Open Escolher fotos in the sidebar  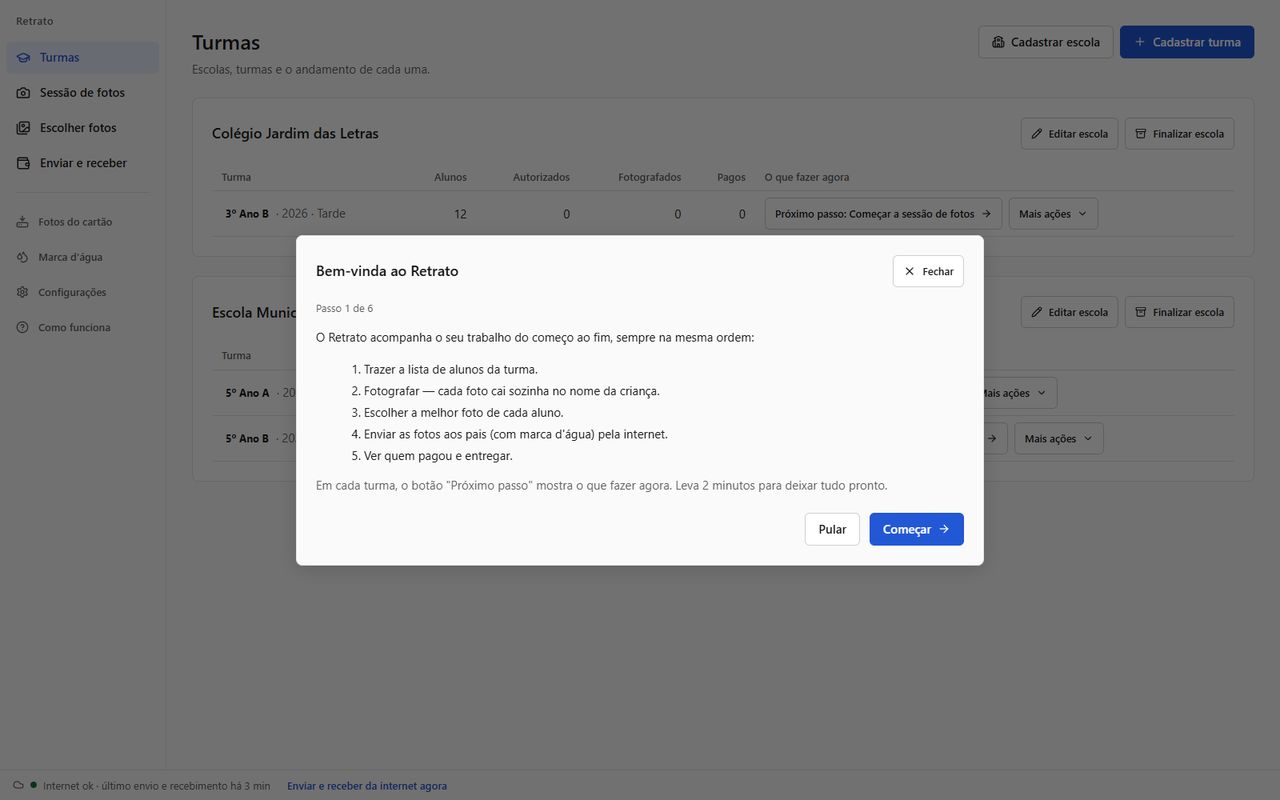click(82, 128)
